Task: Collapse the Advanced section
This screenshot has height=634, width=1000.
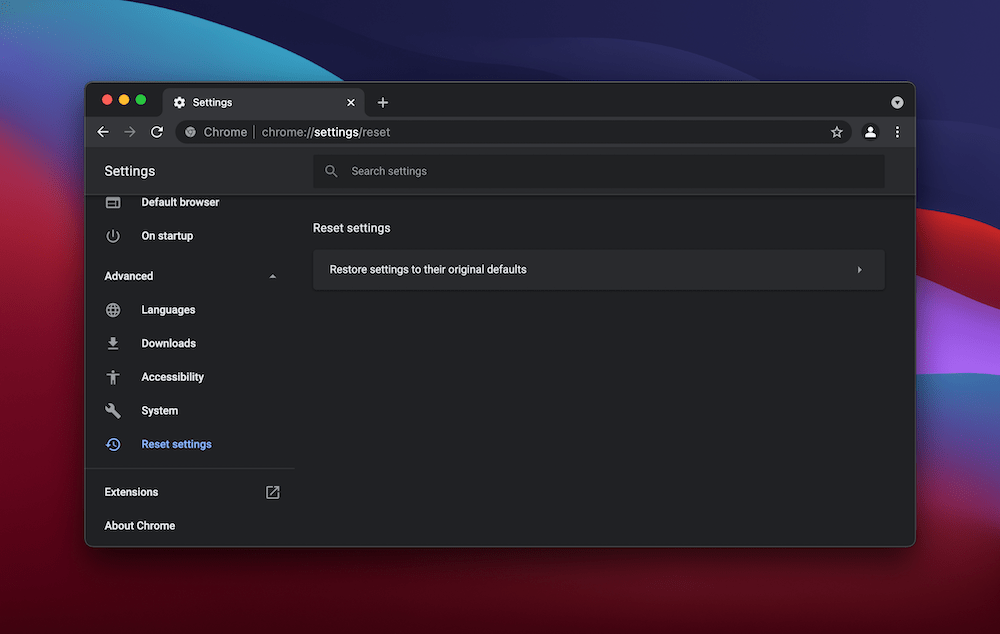Action: click(272, 275)
